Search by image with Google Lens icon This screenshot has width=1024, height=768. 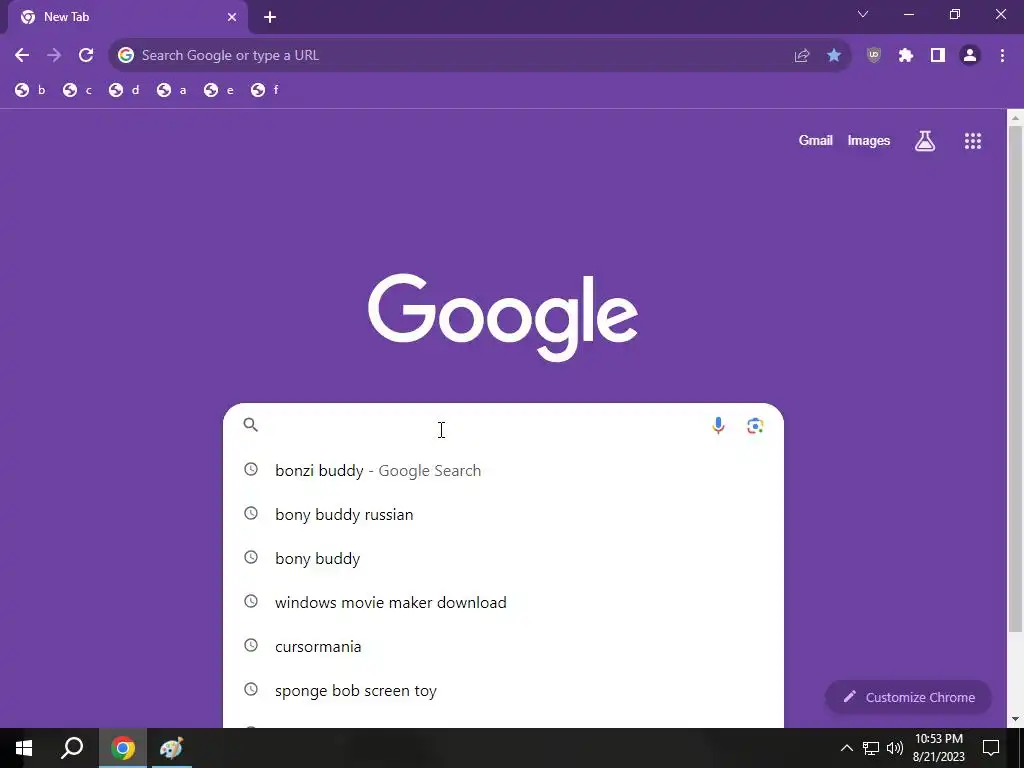point(755,426)
